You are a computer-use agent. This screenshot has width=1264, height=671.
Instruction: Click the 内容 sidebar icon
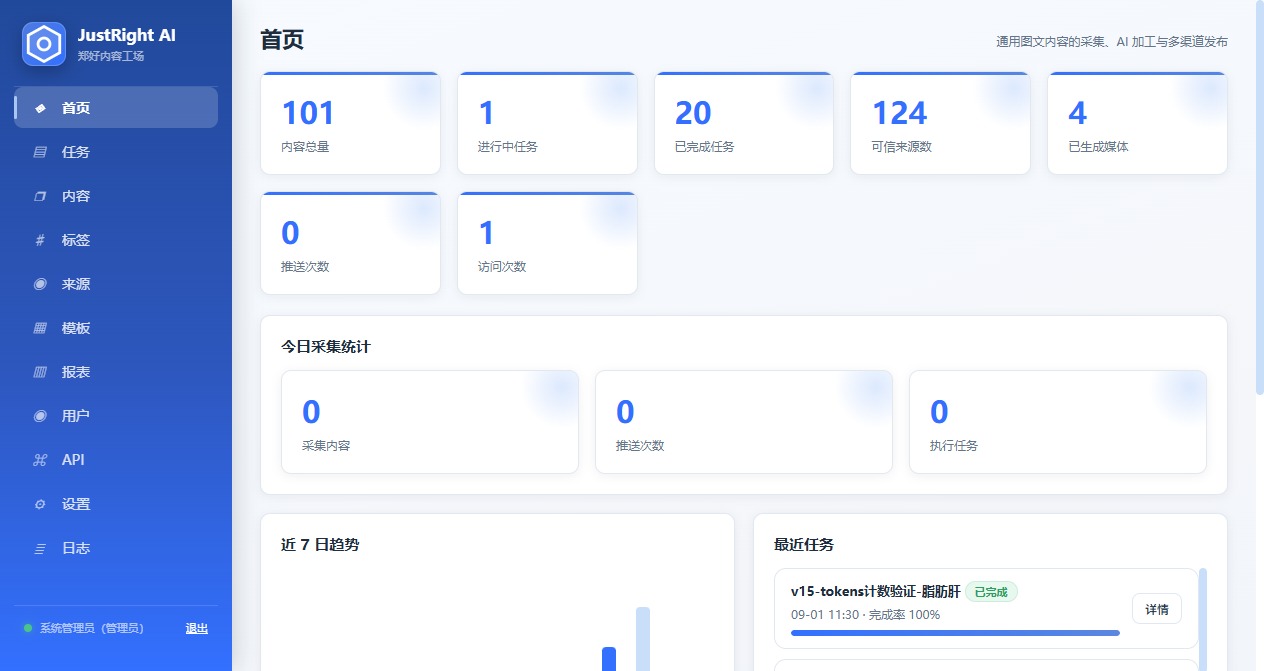40,196
